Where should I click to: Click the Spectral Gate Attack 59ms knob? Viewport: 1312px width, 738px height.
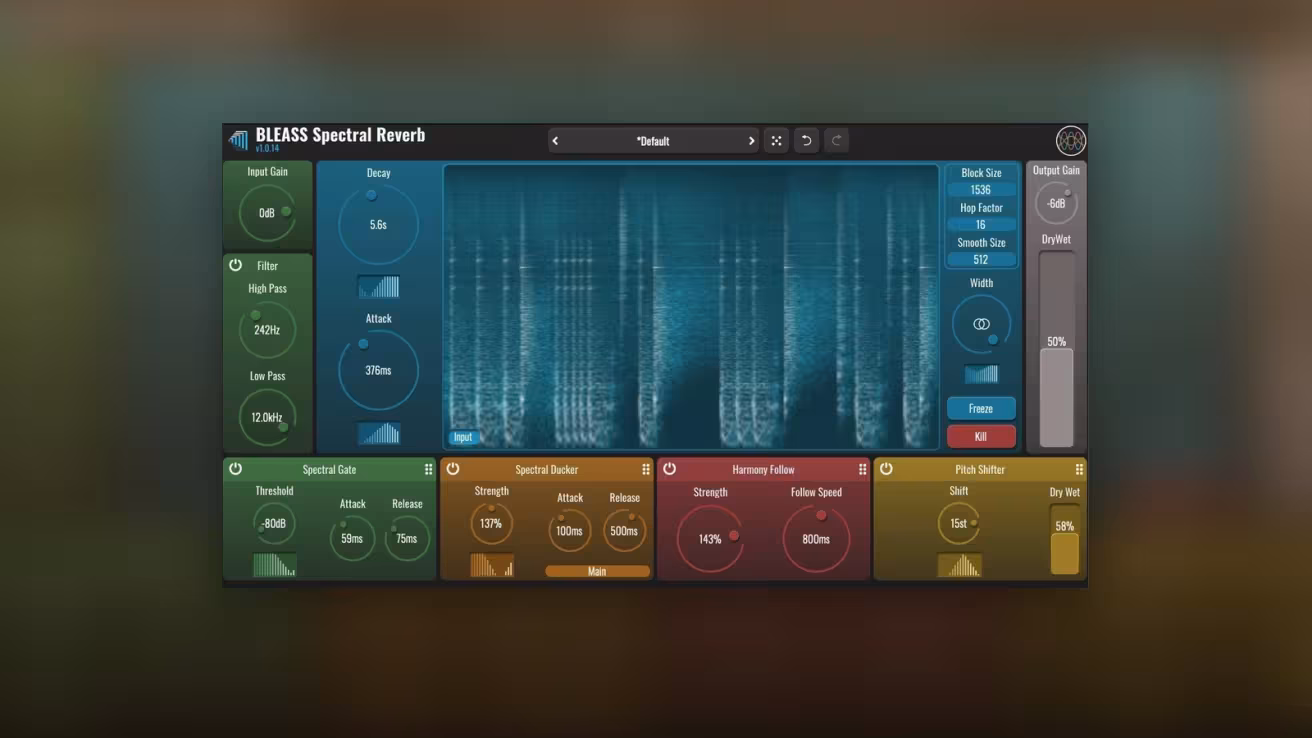[352, 538]
